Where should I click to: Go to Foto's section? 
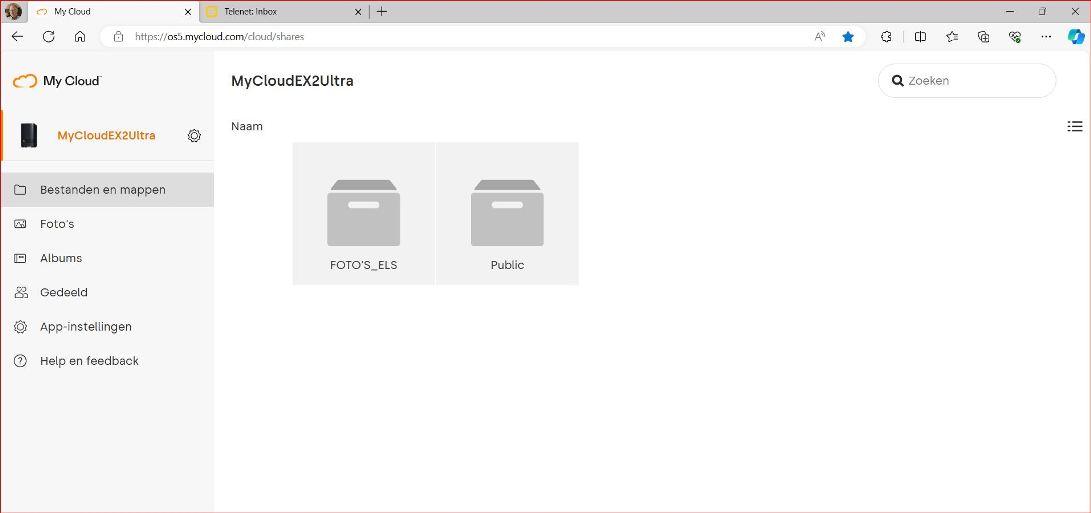pos(57,224)
